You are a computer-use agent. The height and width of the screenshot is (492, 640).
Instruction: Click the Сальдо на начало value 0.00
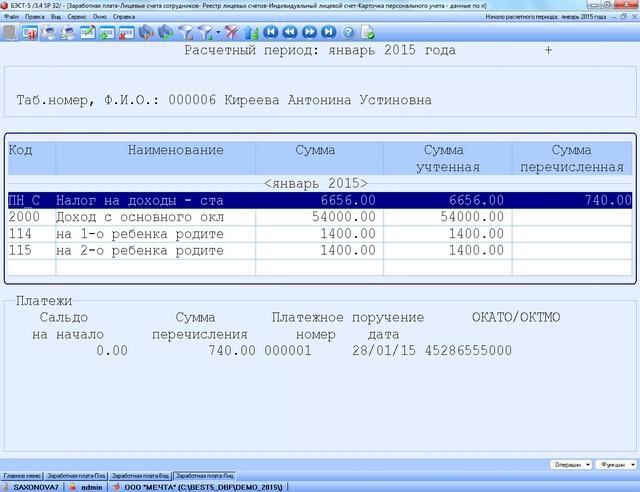tap(112, 350)
